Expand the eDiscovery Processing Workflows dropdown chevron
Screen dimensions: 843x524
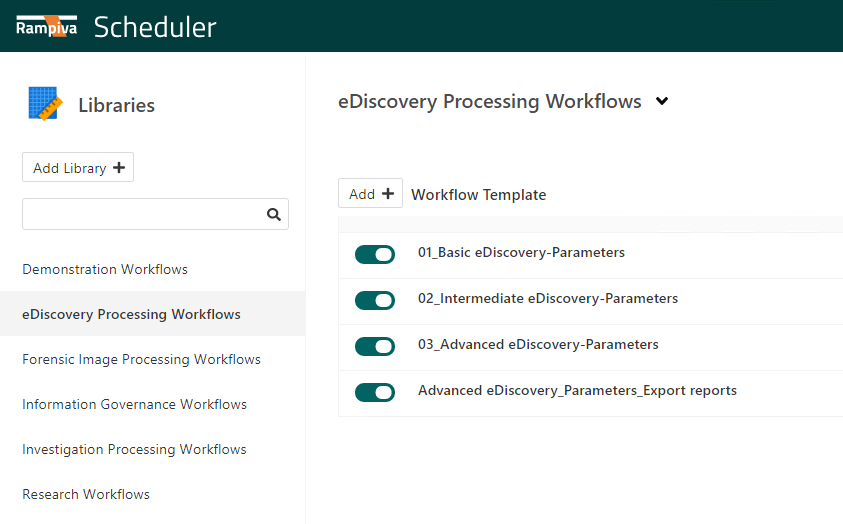coord(661,102)
